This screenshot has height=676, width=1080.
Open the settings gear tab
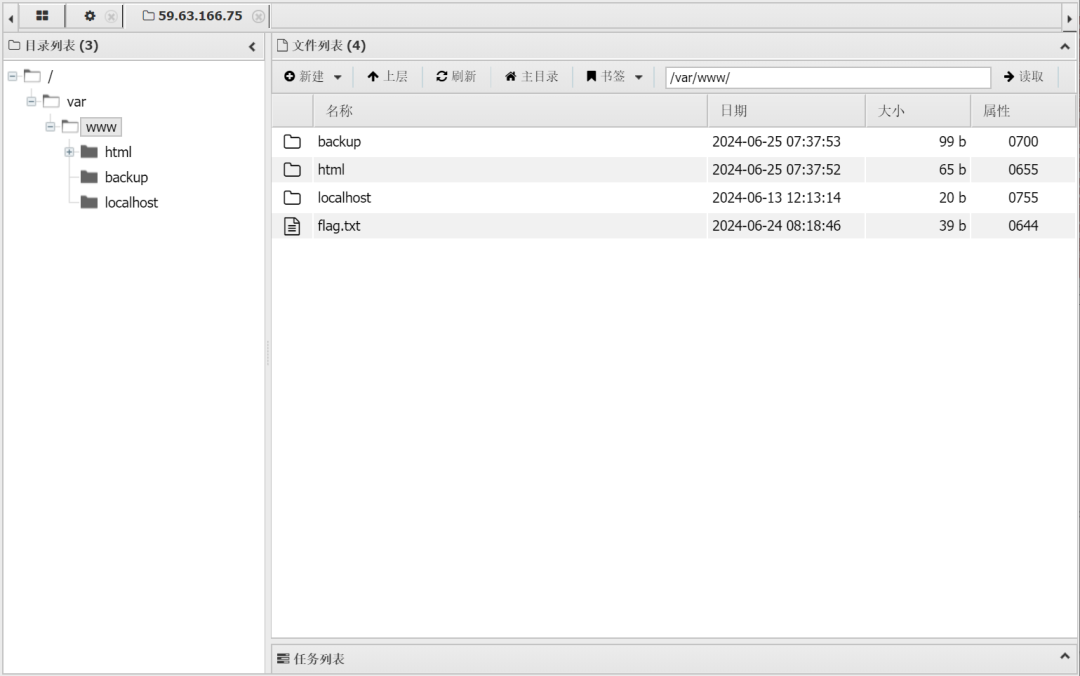90,15
